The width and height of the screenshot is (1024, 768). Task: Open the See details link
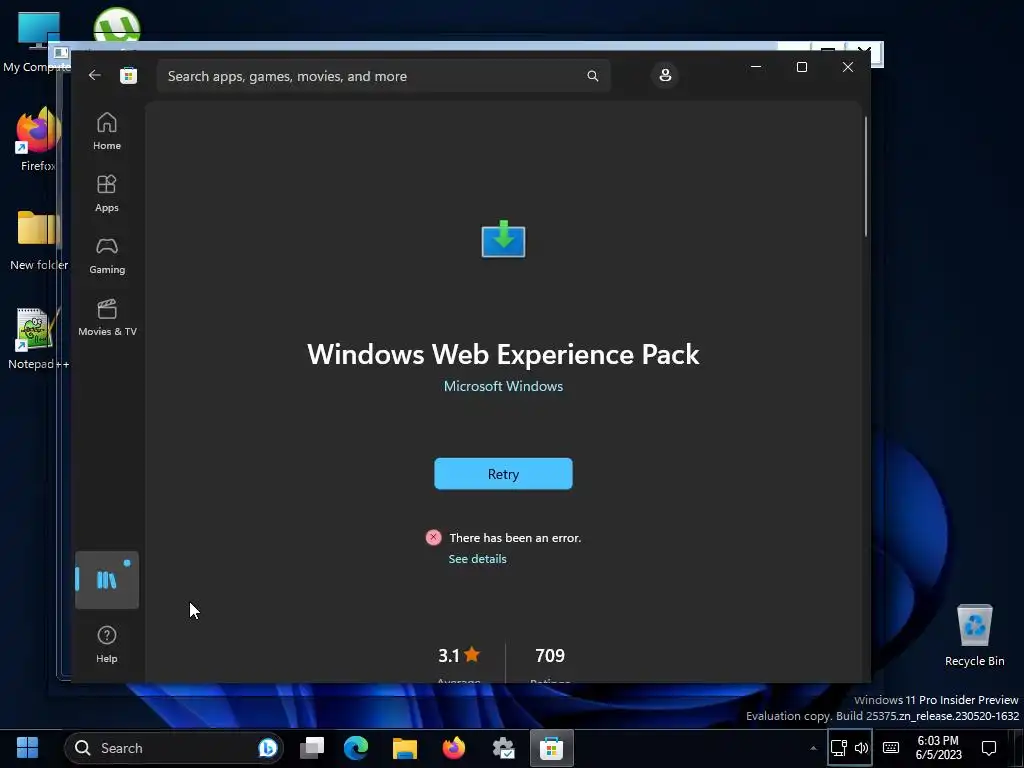point(477,559)
